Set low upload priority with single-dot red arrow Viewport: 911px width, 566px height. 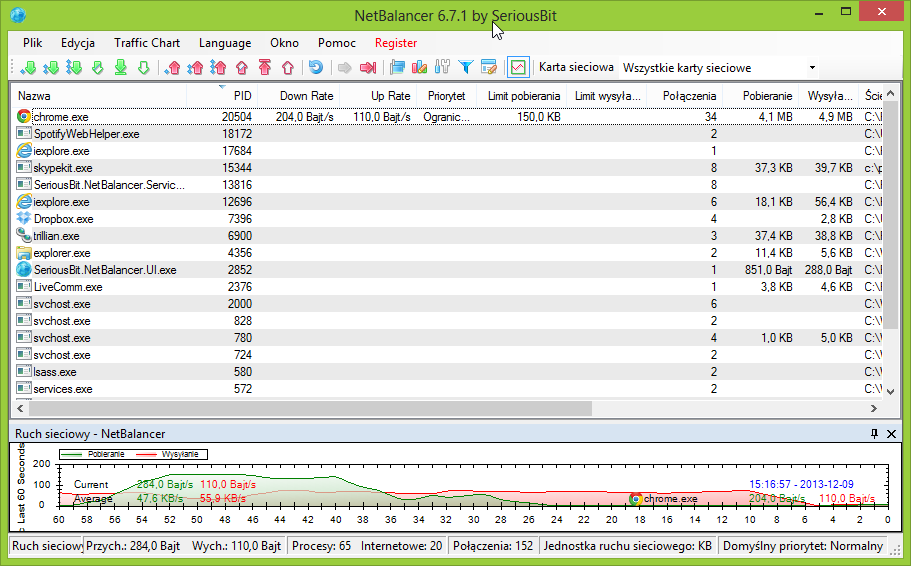(x=172, y=67)
